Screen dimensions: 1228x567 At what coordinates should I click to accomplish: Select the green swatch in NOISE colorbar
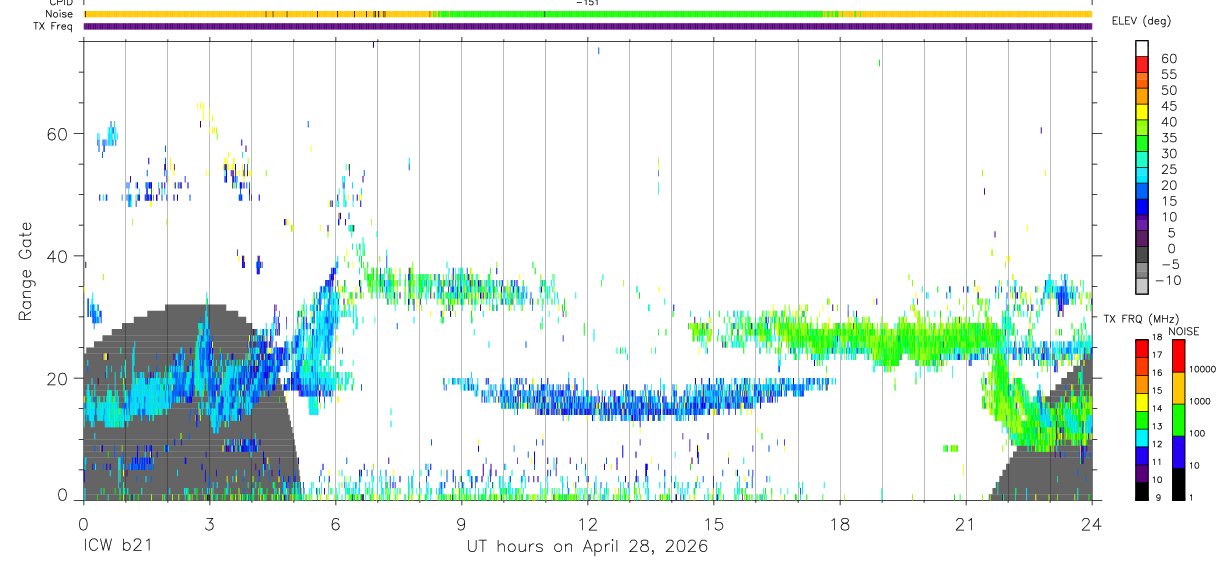point(1180,419)
